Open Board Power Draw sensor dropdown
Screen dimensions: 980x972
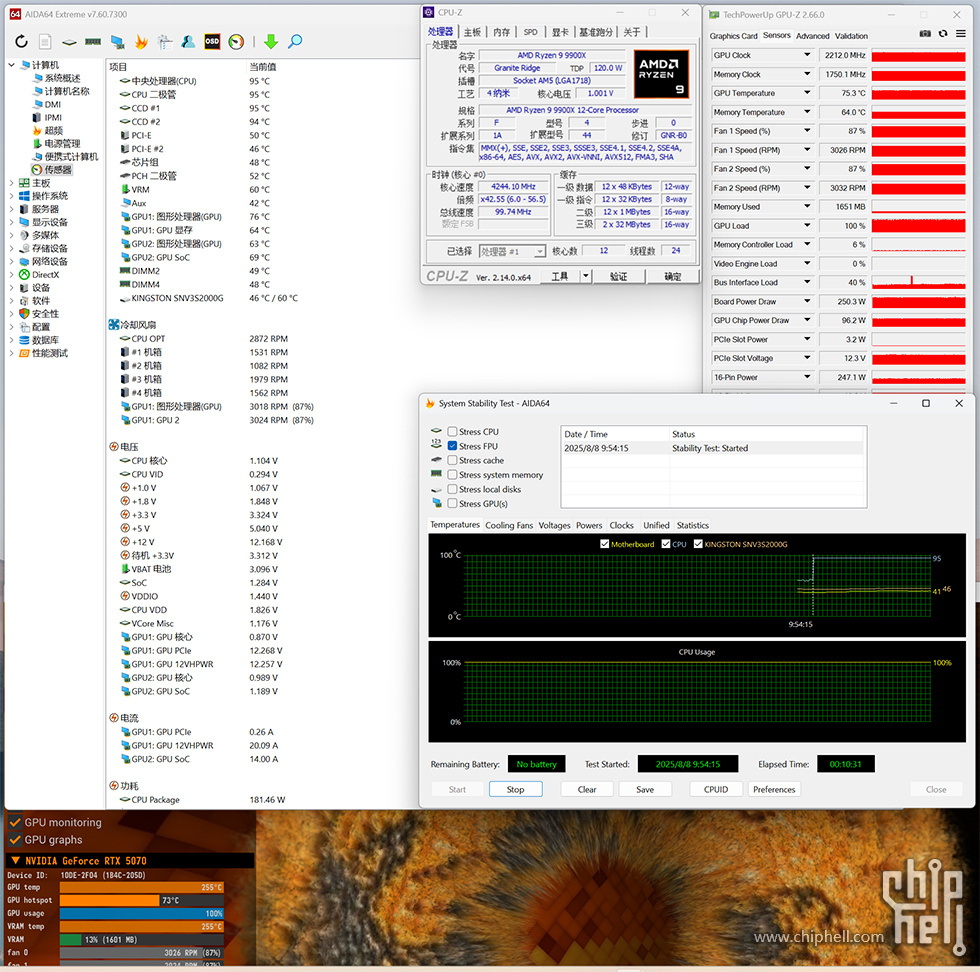pos(807,301)
